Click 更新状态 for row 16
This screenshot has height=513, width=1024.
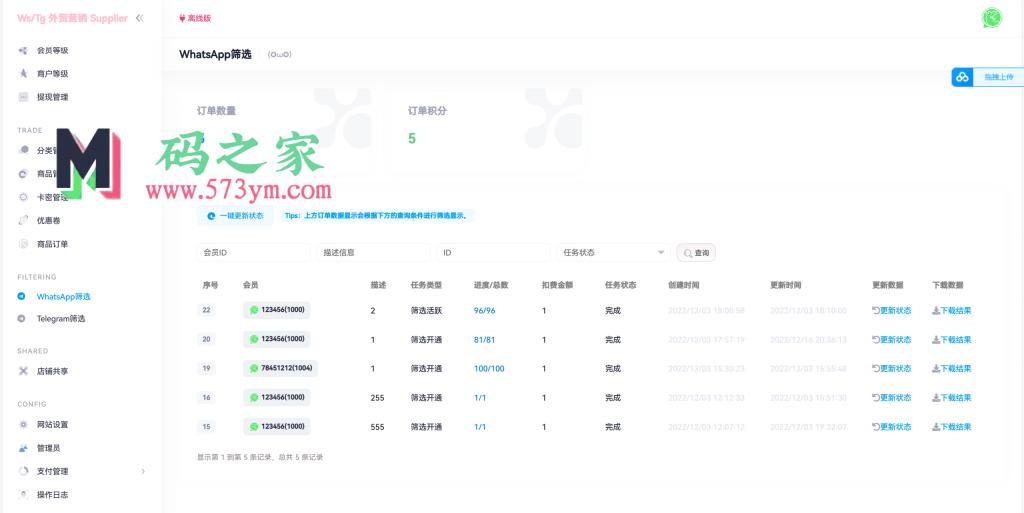tap(891, 397)
